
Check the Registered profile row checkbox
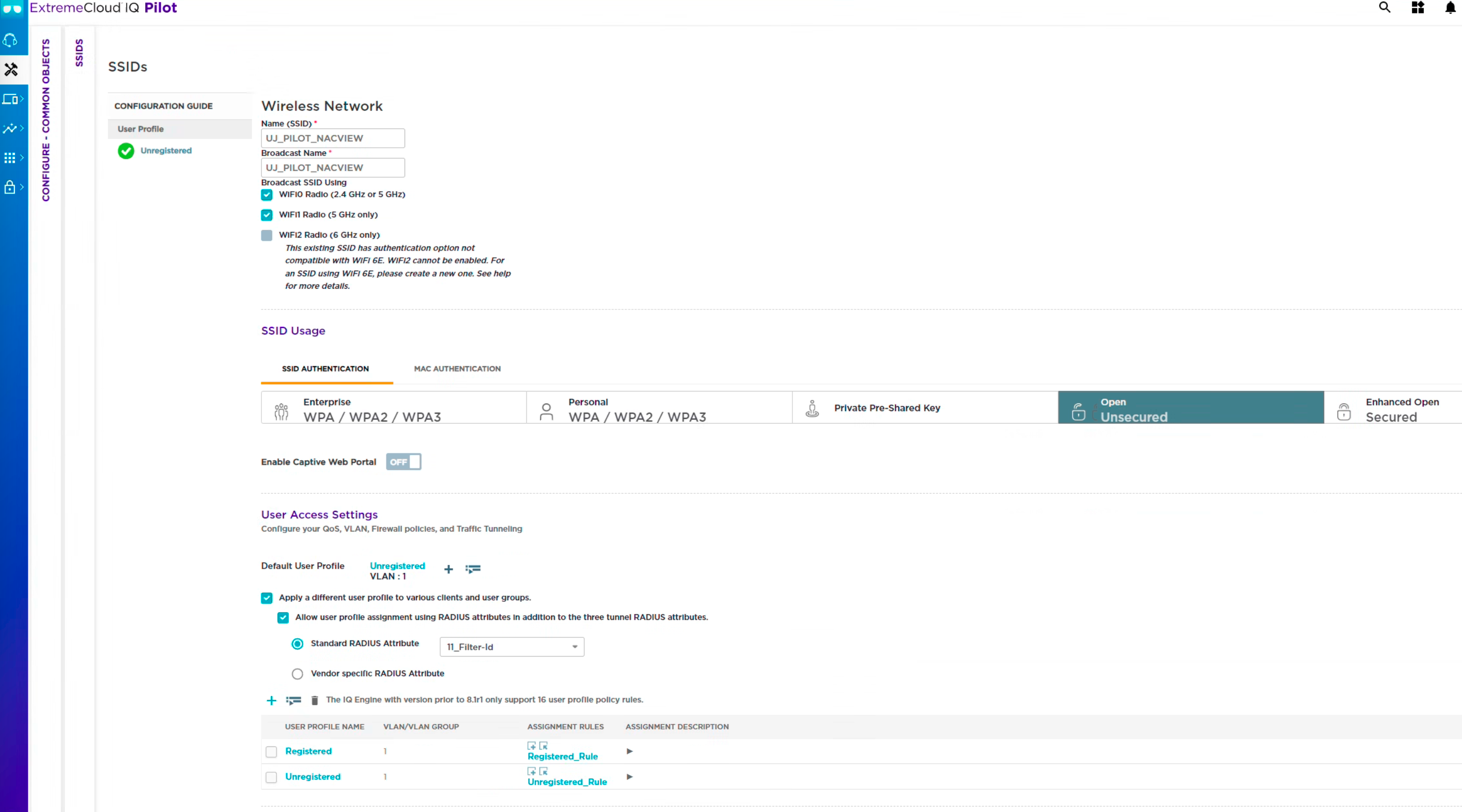pos(271,752)
